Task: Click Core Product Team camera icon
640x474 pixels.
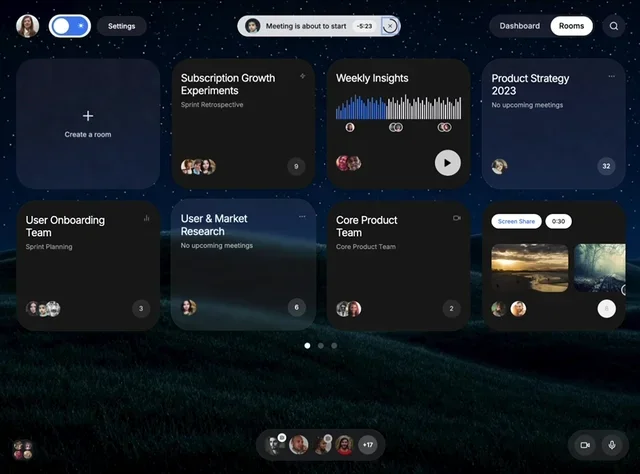Action: [457, 218]
